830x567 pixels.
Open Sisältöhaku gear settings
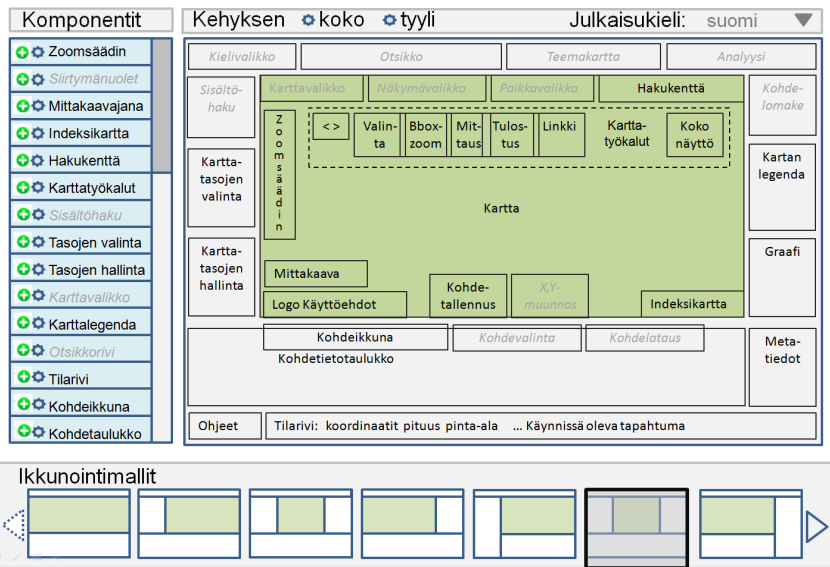pyautogui.click(x=38, y=214)
